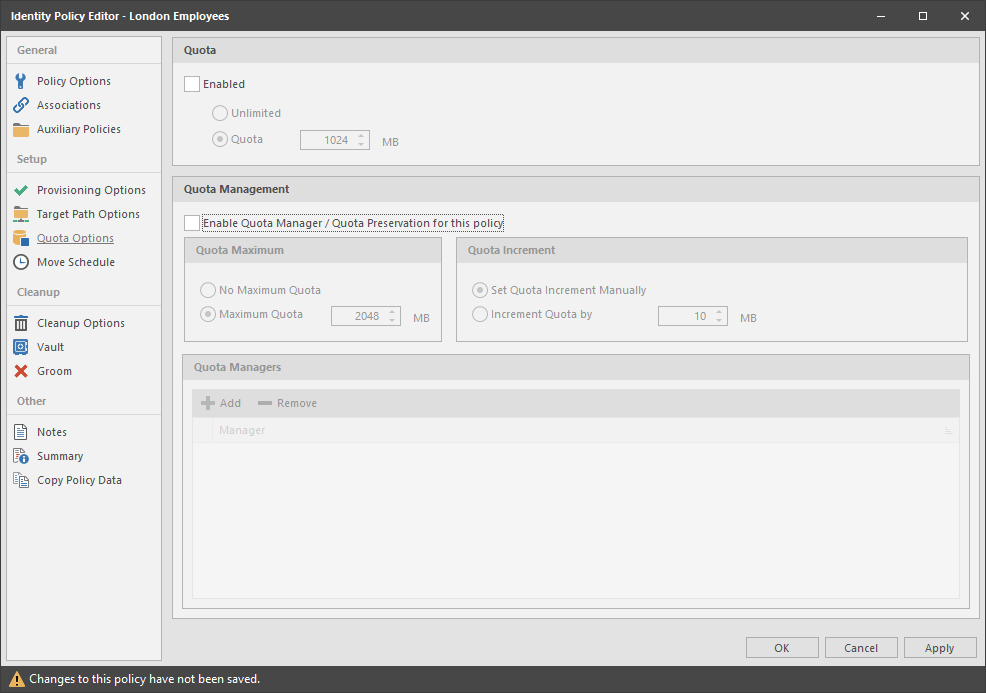Click the Cancel button
986x693 pixels.
[x=861, y=648]
